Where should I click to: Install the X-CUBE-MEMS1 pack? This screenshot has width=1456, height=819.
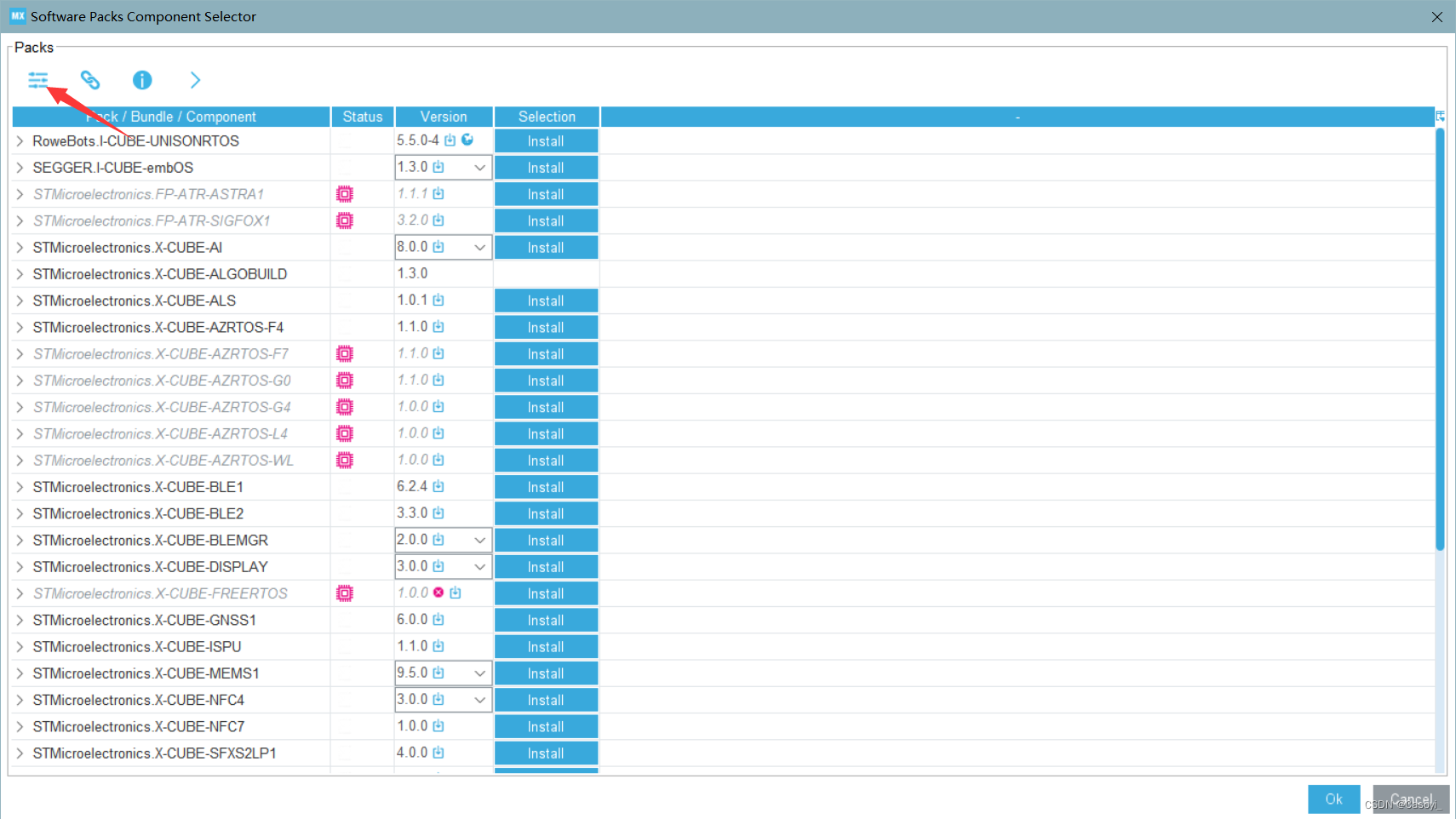click(x=546, y=673)
